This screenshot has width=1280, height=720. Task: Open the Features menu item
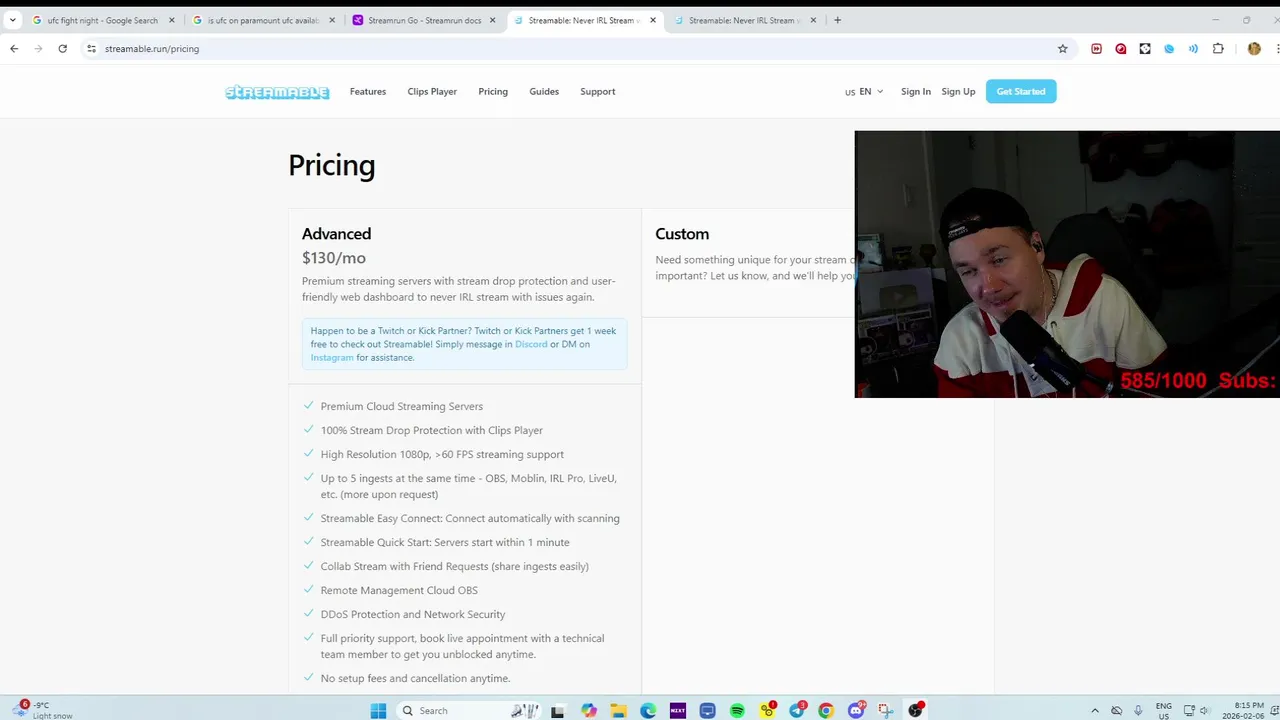click(368, 92)
